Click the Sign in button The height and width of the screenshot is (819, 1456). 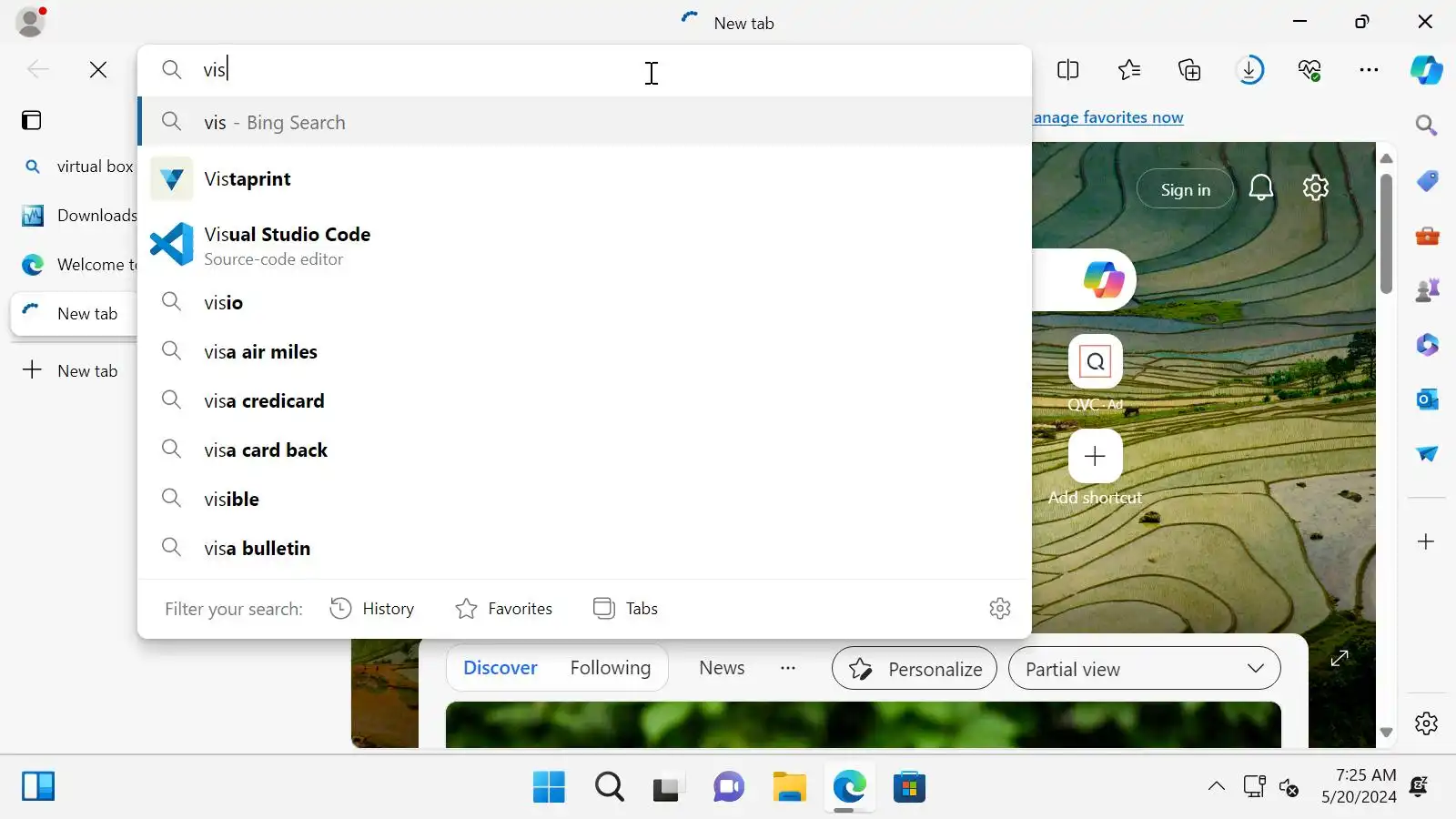(x=1185, y=189)
